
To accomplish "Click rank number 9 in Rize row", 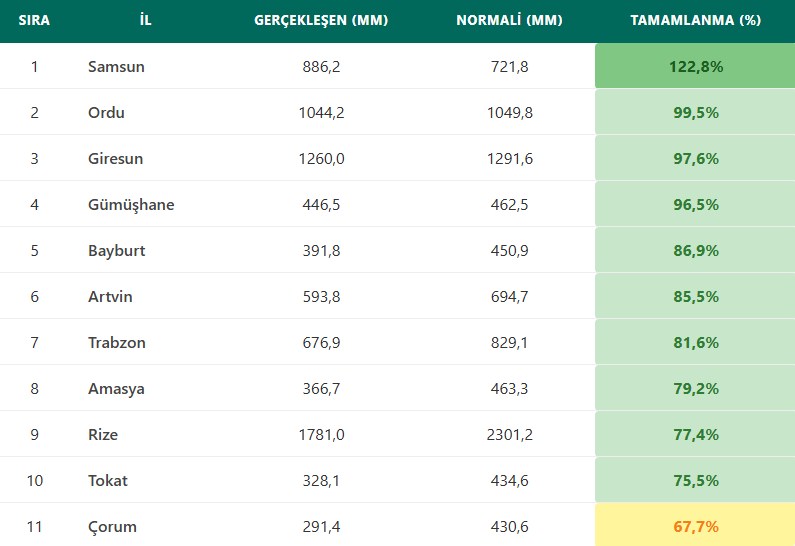I will [x=34, y=435].
